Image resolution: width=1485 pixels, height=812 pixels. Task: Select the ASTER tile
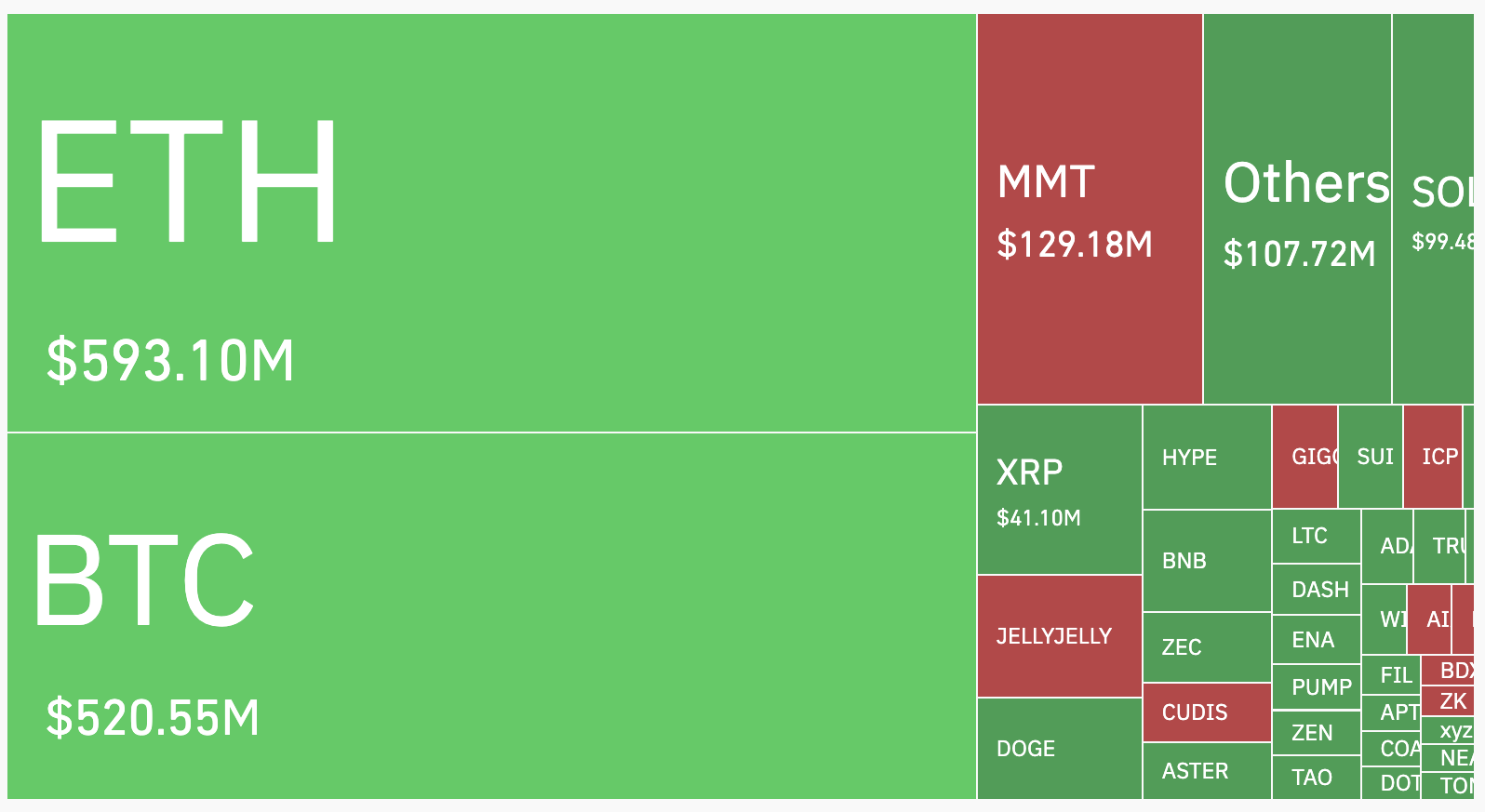click(x=1207, y=771)
